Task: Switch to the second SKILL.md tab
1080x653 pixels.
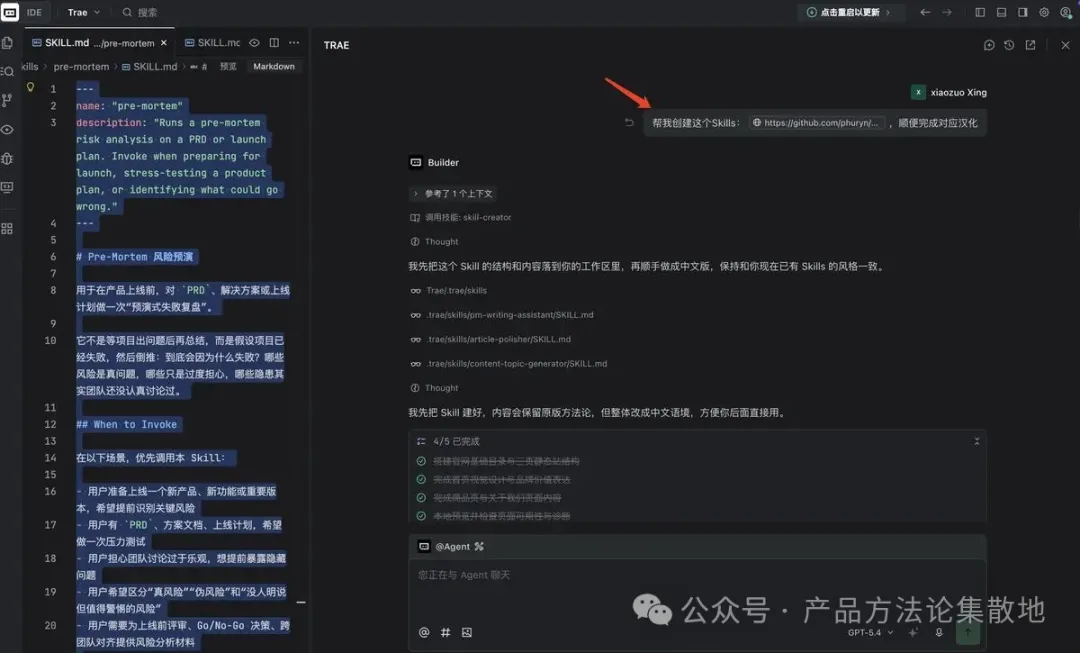Action: 212,43
